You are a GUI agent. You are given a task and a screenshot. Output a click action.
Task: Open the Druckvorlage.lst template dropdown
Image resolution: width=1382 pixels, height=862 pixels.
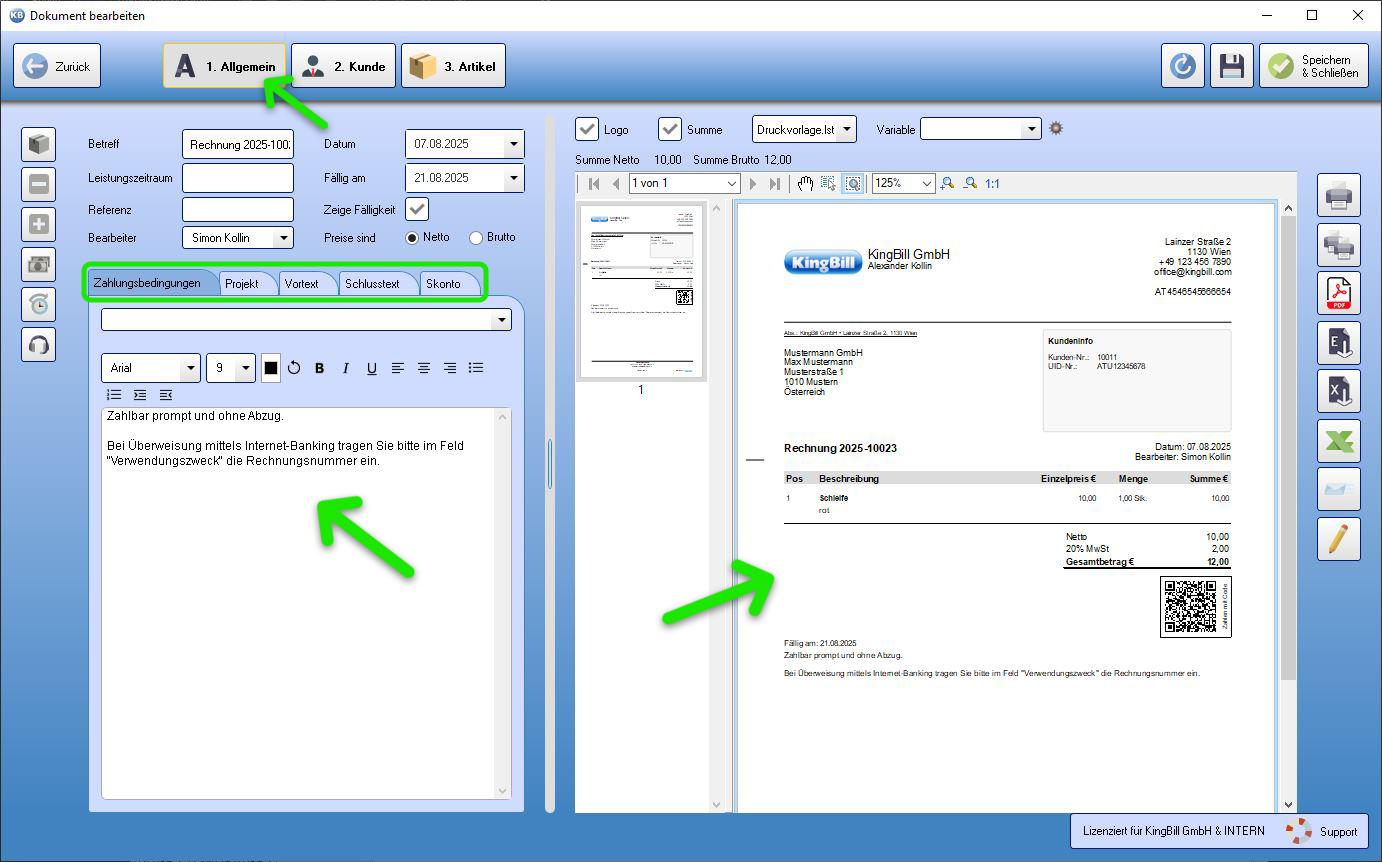tap(847, 129)
